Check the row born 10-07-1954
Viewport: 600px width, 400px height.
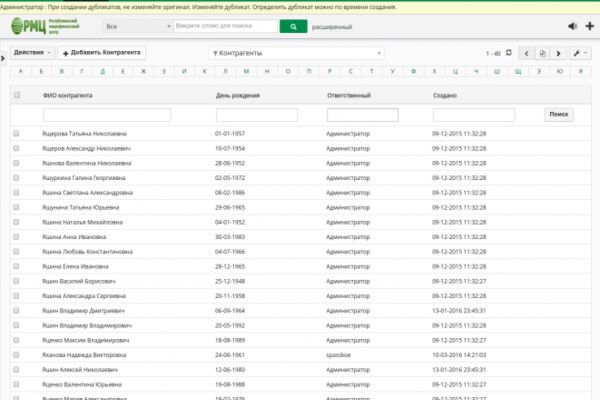click(x=16, y=148)
